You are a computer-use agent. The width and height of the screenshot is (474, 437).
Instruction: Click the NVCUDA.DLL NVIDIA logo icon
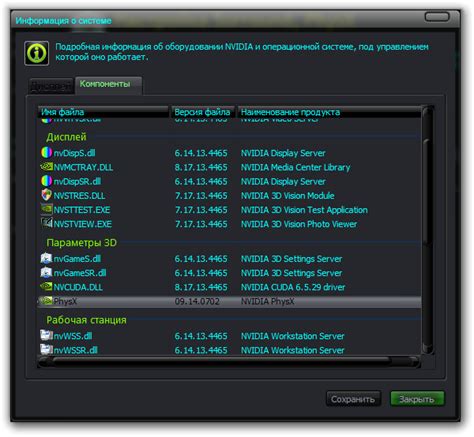[x=46, y=287]
